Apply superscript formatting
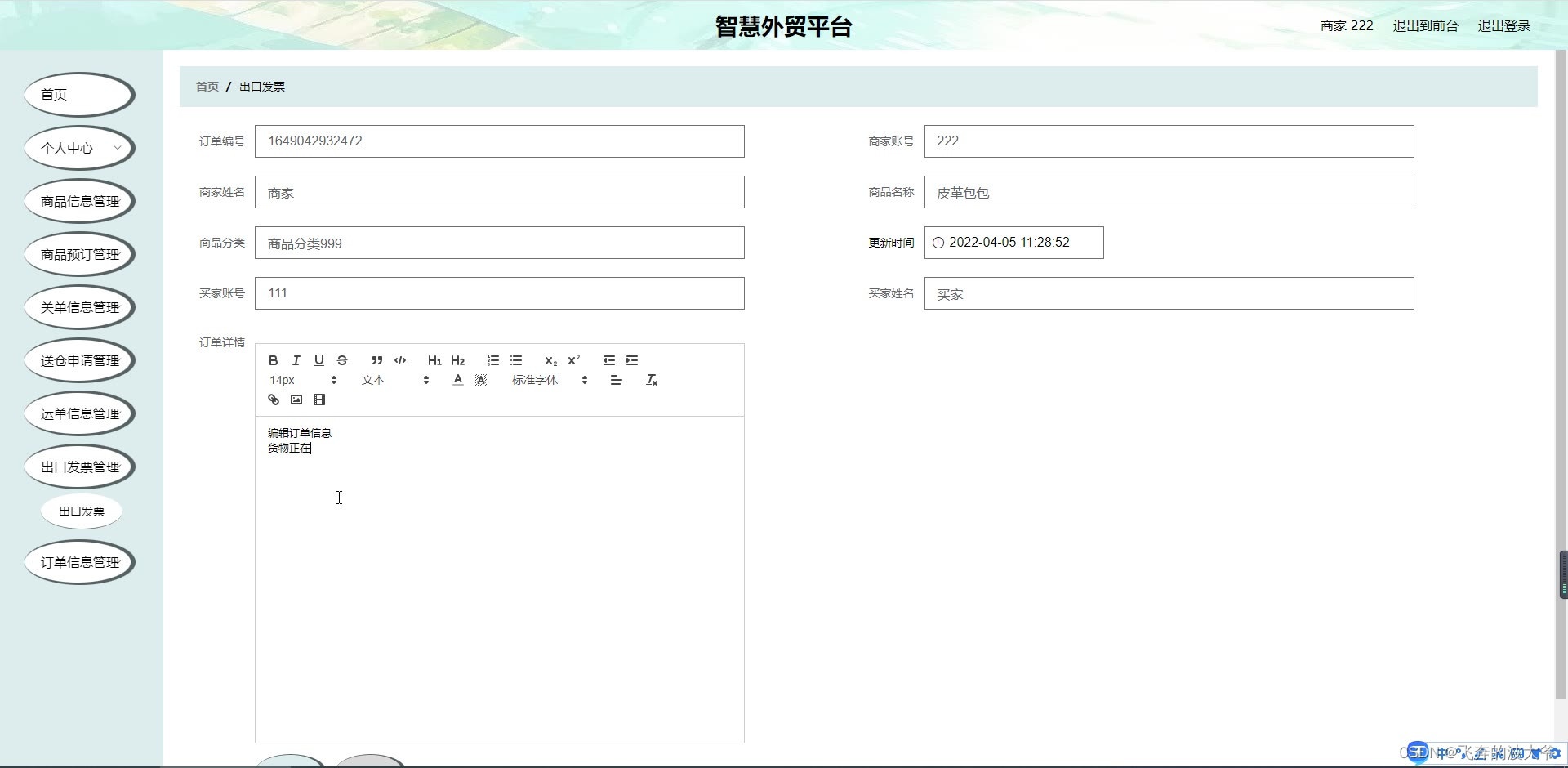The image size is (1568, 768). [574, 360]
